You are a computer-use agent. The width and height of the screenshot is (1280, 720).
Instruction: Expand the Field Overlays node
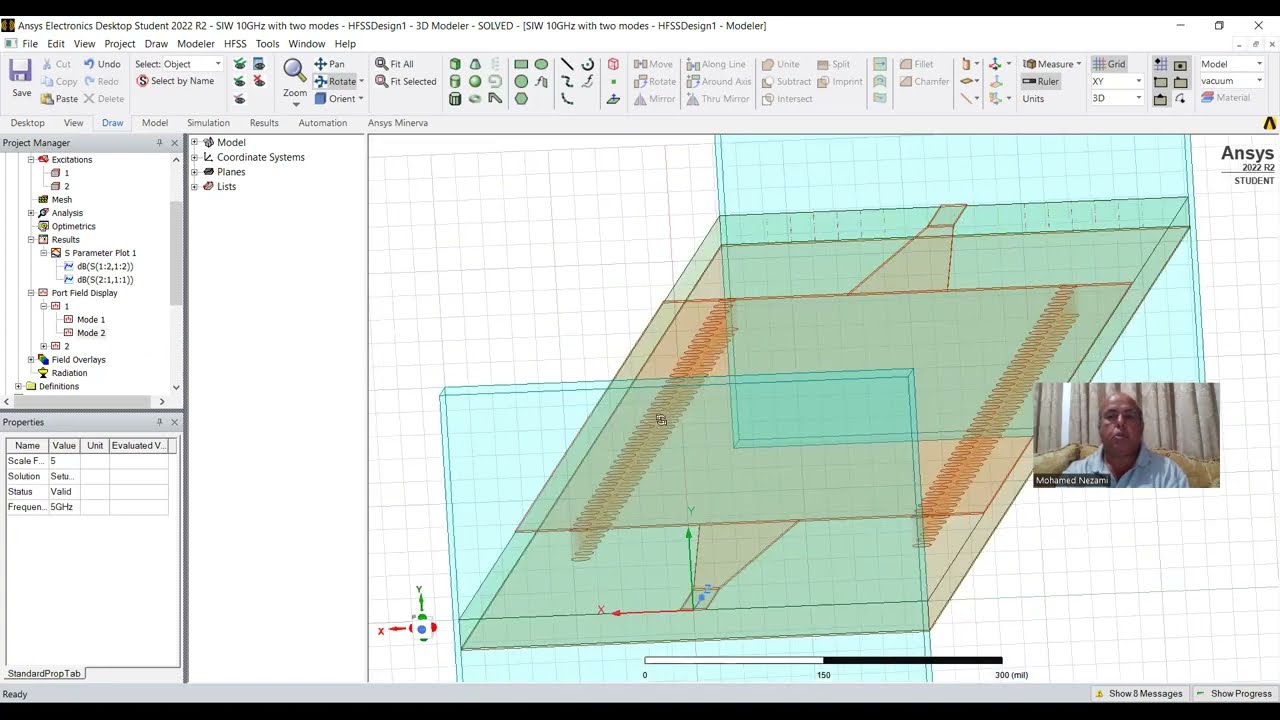coord(31,360)
